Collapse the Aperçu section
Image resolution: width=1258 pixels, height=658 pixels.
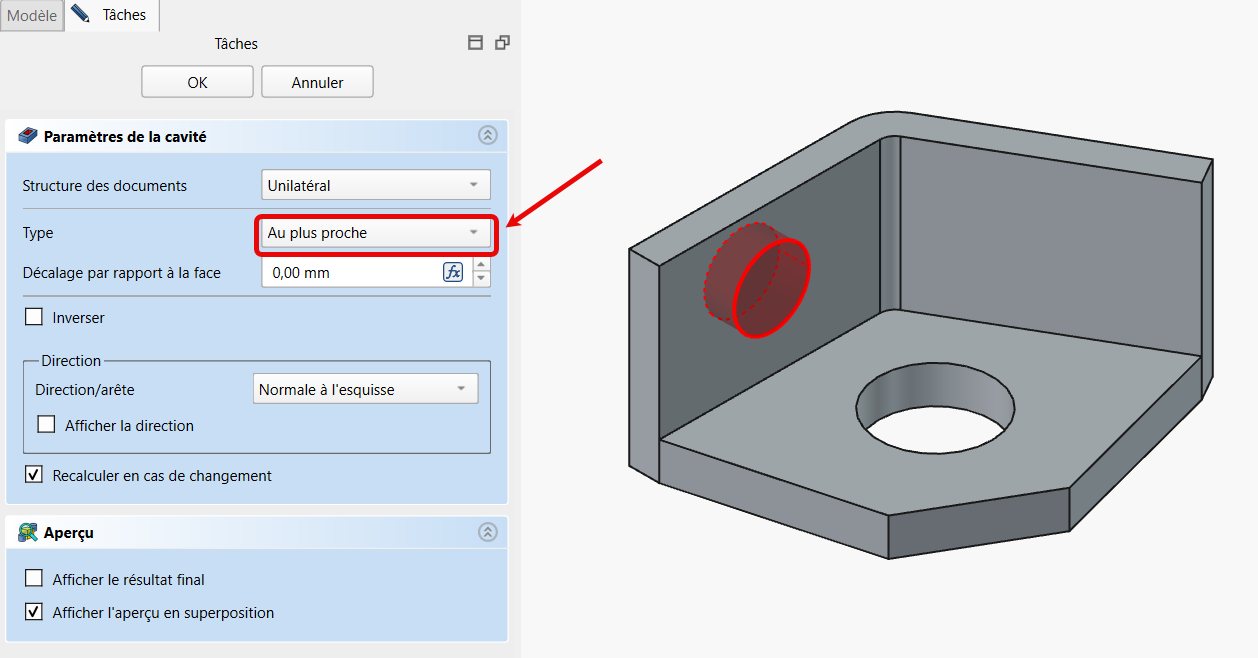[487, 532]
